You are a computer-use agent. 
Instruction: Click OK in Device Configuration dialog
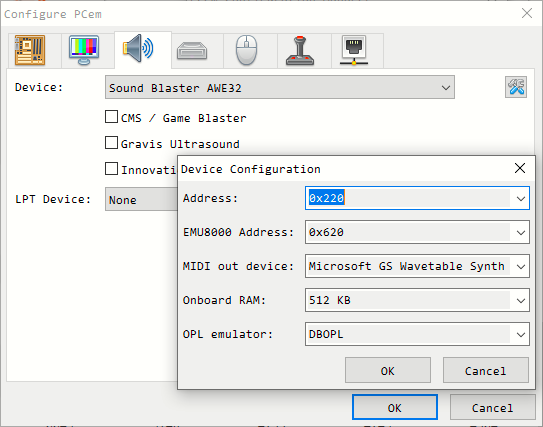(x=388, y=370)
